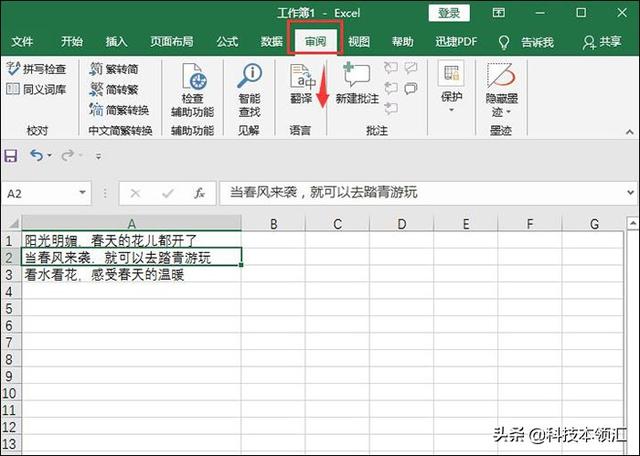This screenshot has height=456, width=640.
Task: Click the formula bar text field
Action: [422, 193]
